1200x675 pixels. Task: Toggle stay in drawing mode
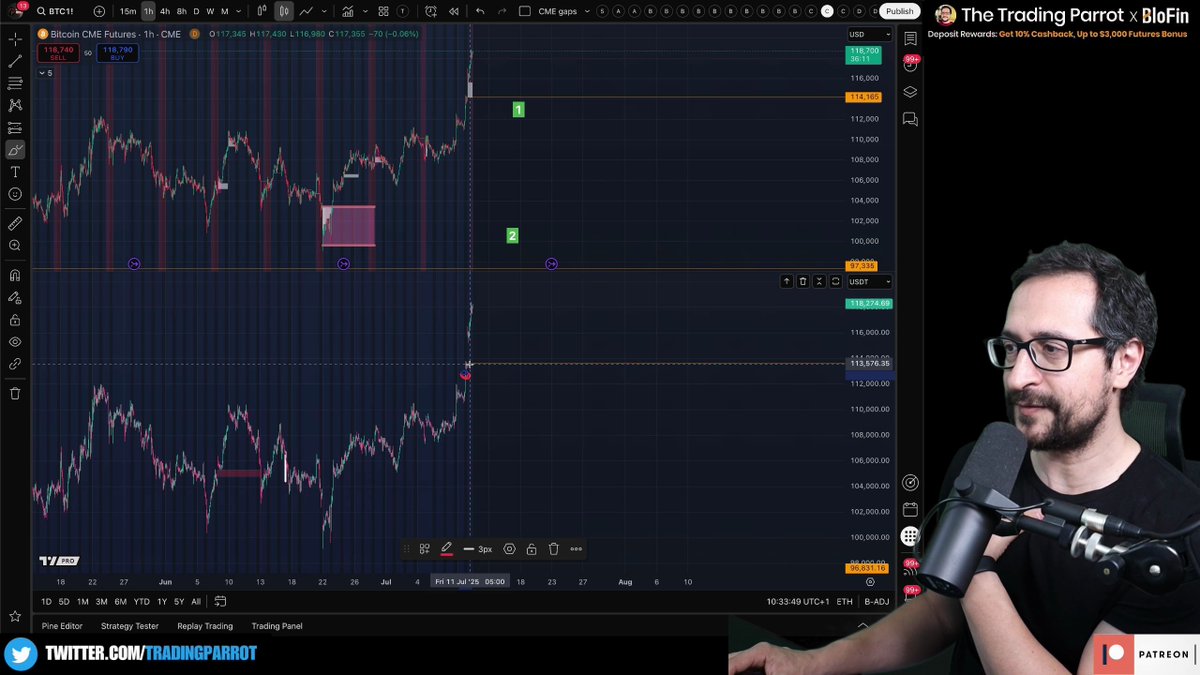[15, 298]
